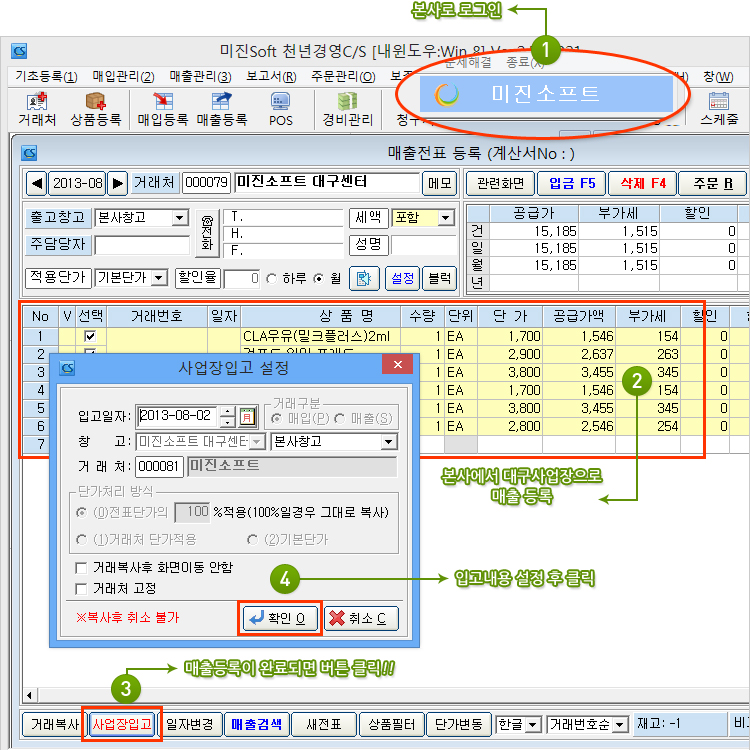The height and width of the screenshot is (750, 750).
Task: Click CS icon in 사업장입고 설정 title bar
Action: point(67,368)
